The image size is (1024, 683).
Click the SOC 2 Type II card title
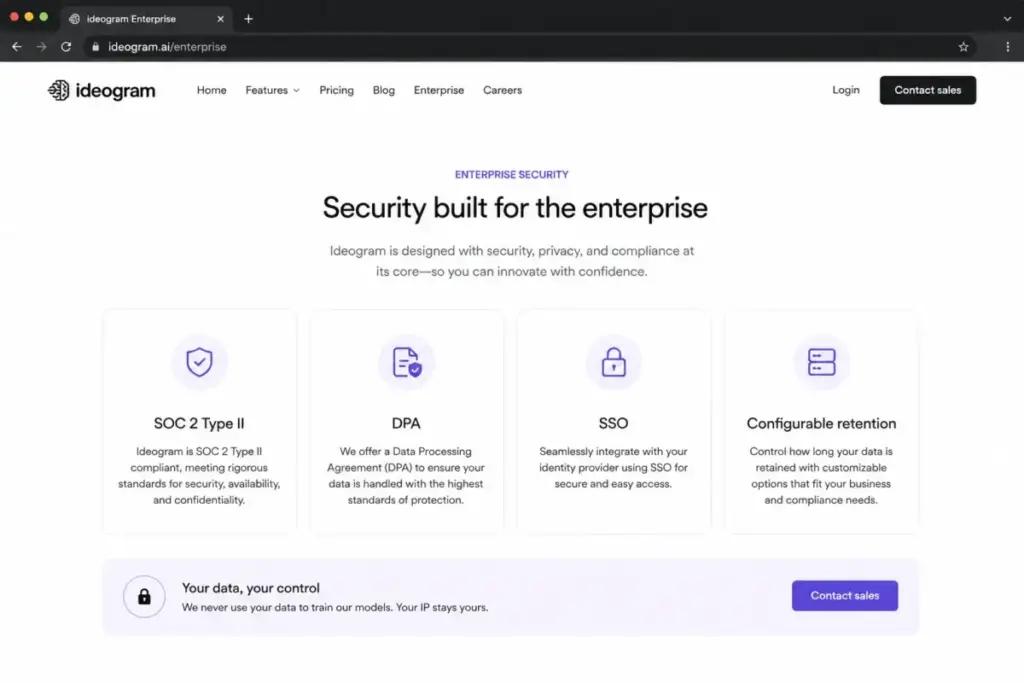[199, 423]
